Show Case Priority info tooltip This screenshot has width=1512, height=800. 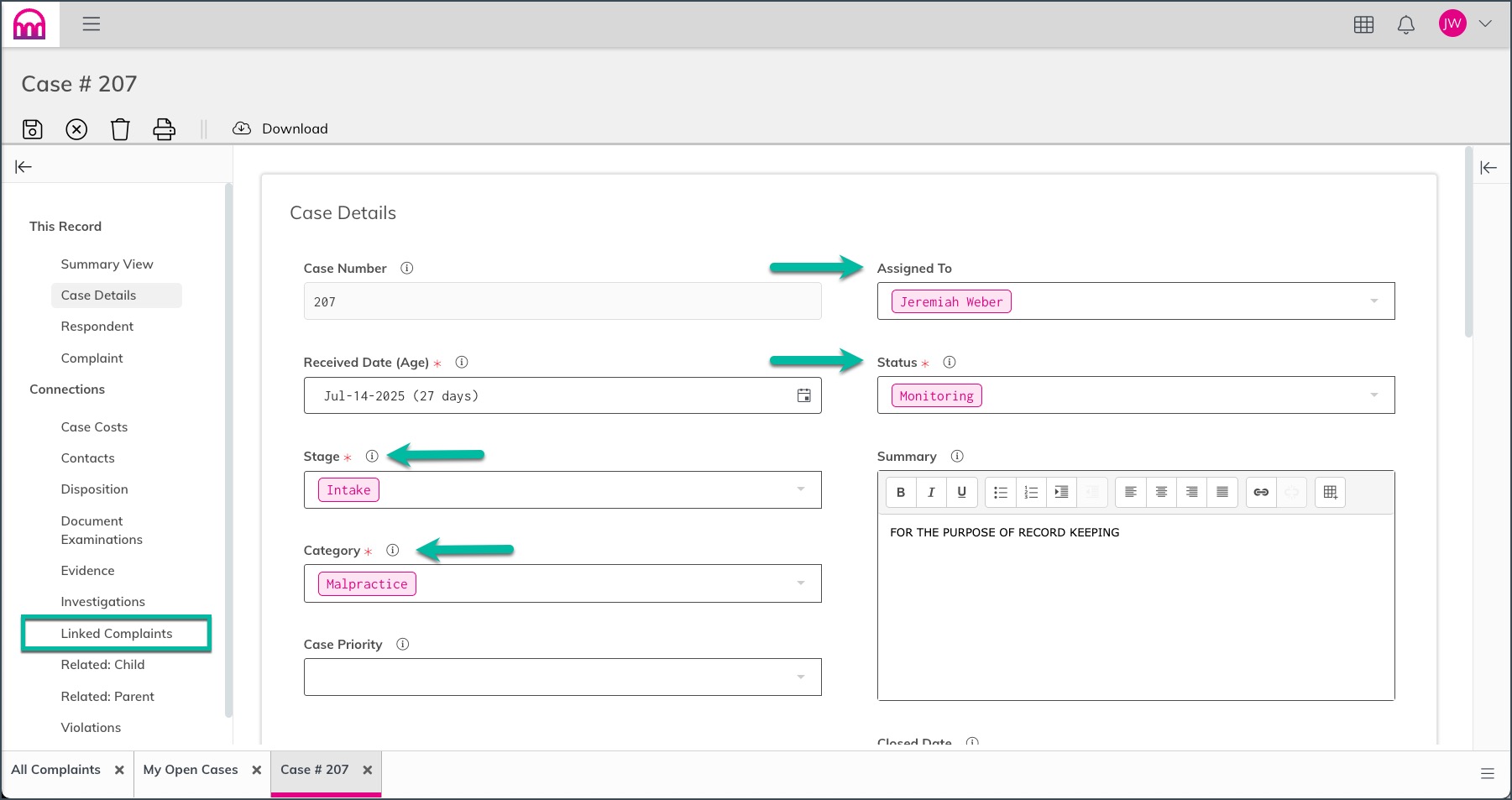[403, 645]
